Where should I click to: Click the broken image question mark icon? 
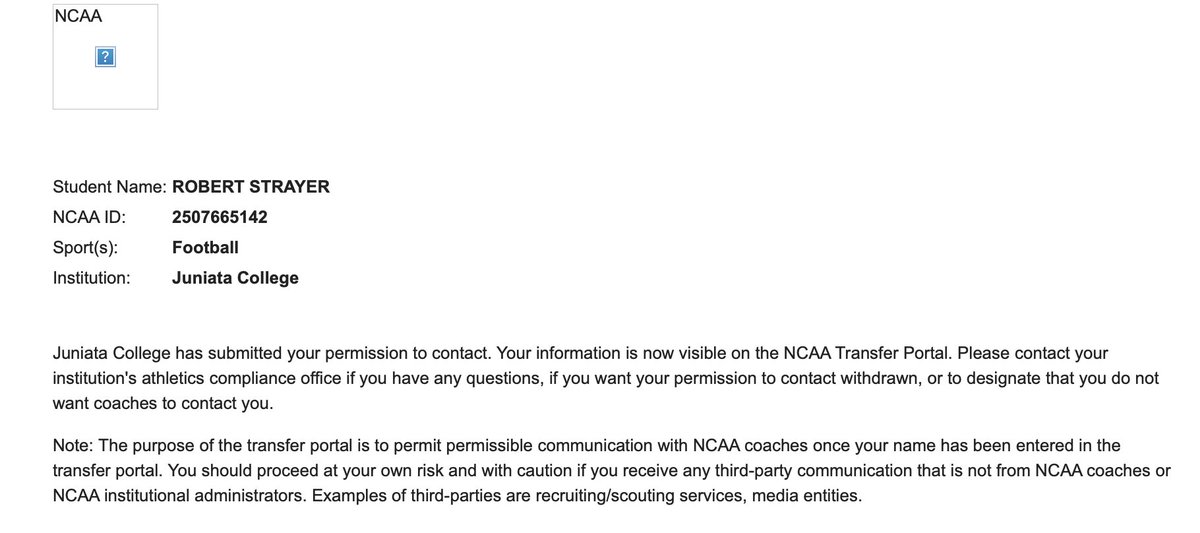tap(105, 58)
